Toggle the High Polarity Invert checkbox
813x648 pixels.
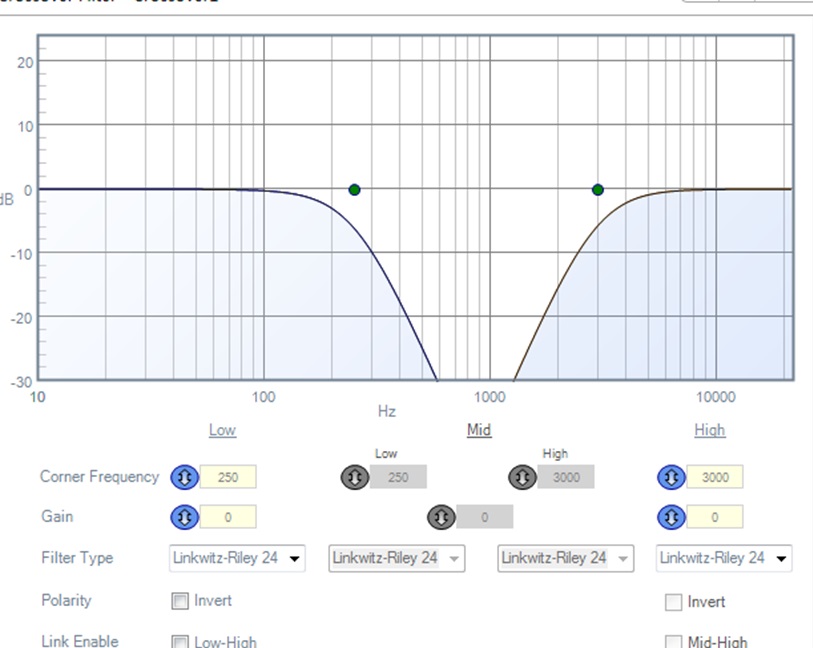pyautogui.click(x=673, y=602)
